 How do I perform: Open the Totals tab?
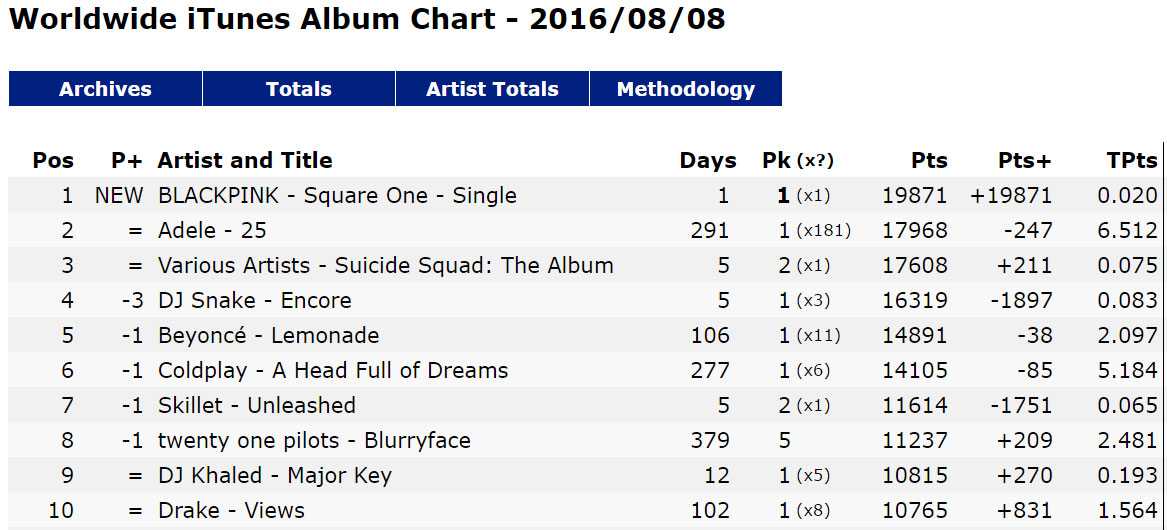coord(298,89)
